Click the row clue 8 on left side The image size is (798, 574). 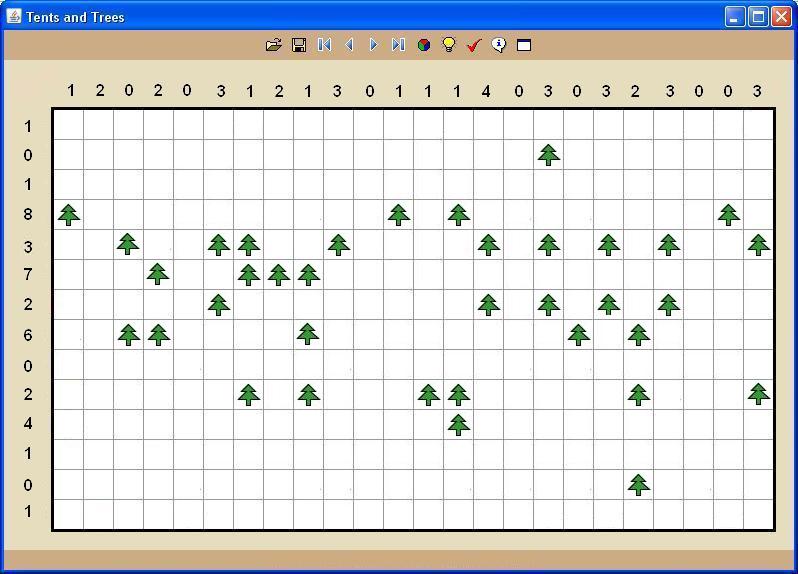click(28, 214)
